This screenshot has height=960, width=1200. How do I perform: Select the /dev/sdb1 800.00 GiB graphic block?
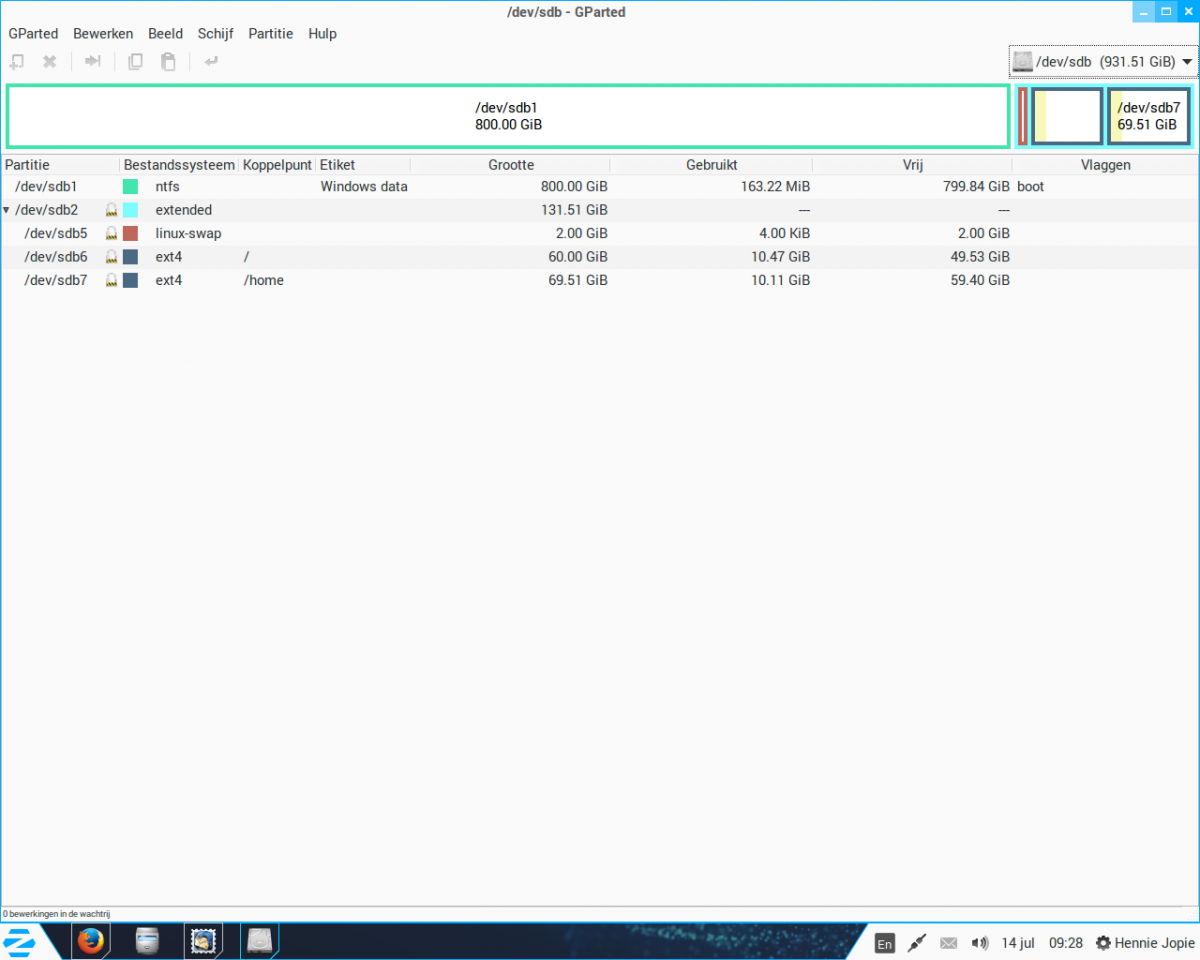(508, 116)
